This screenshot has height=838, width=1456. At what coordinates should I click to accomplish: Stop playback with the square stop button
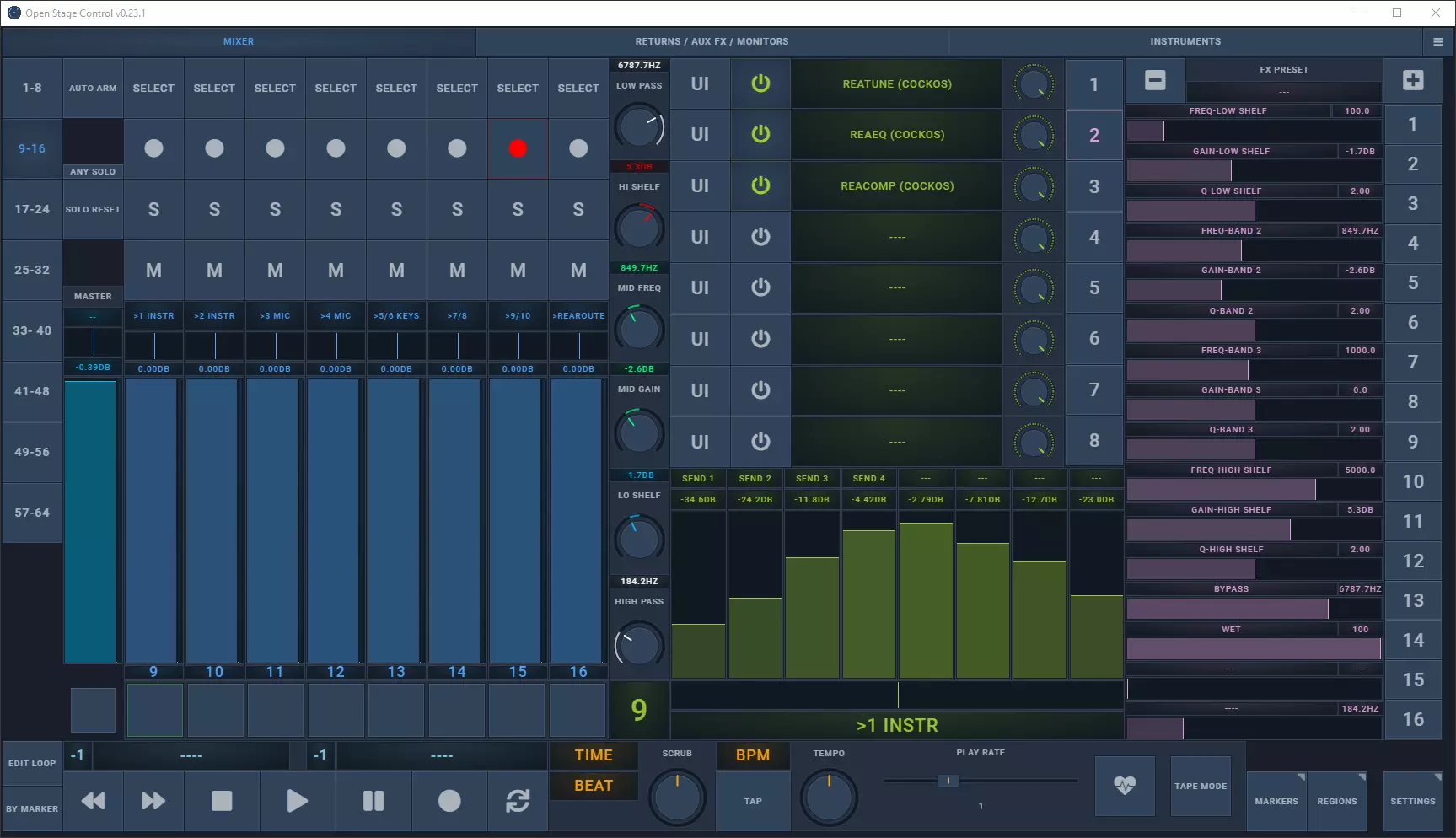click(222, 801)
